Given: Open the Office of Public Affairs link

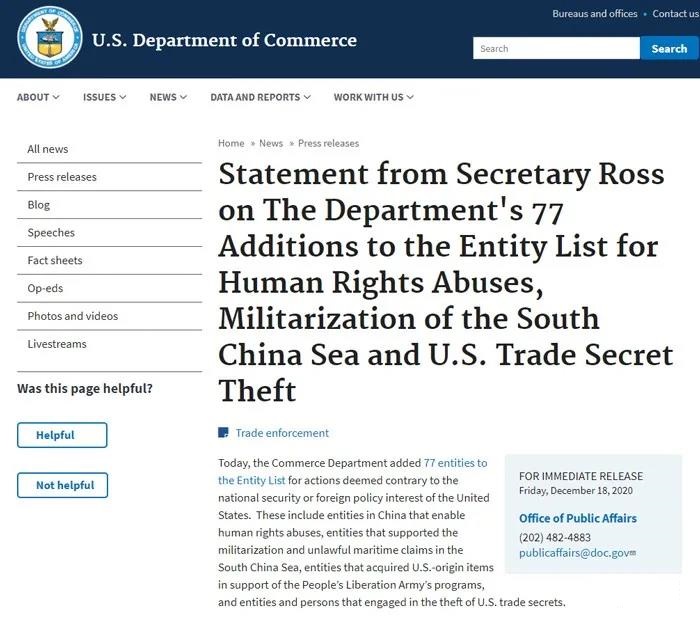Looking at the screenshot, I should 577,518.
